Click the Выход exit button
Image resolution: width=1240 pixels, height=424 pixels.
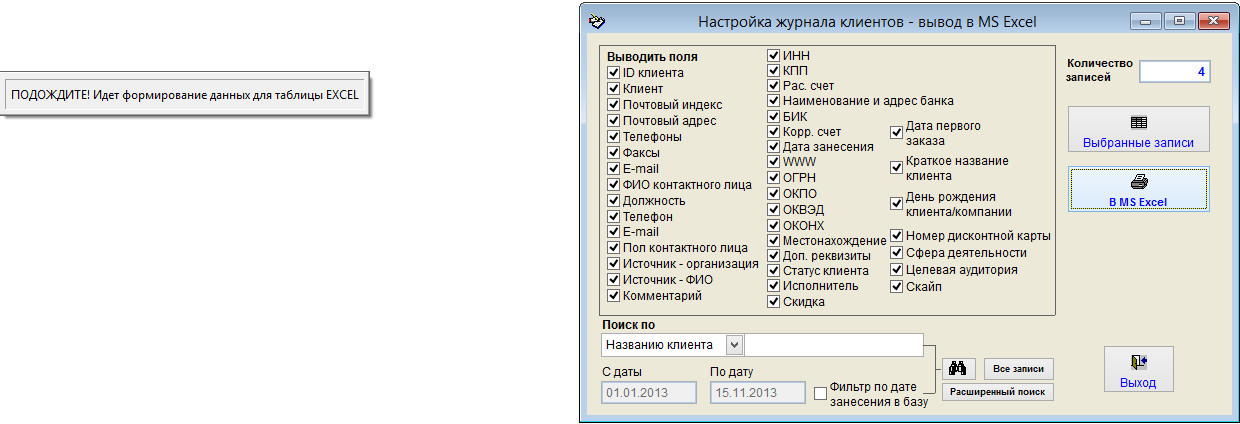[x=1138, y=369]
